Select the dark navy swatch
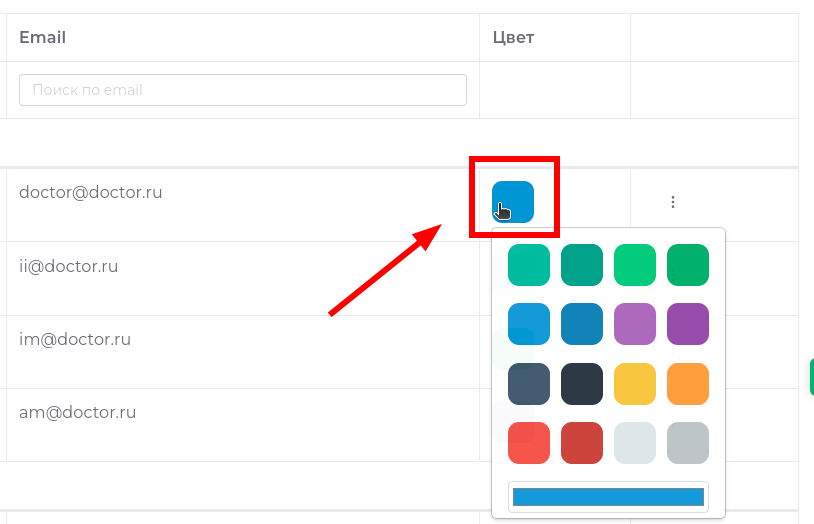 tap(582, 384)
